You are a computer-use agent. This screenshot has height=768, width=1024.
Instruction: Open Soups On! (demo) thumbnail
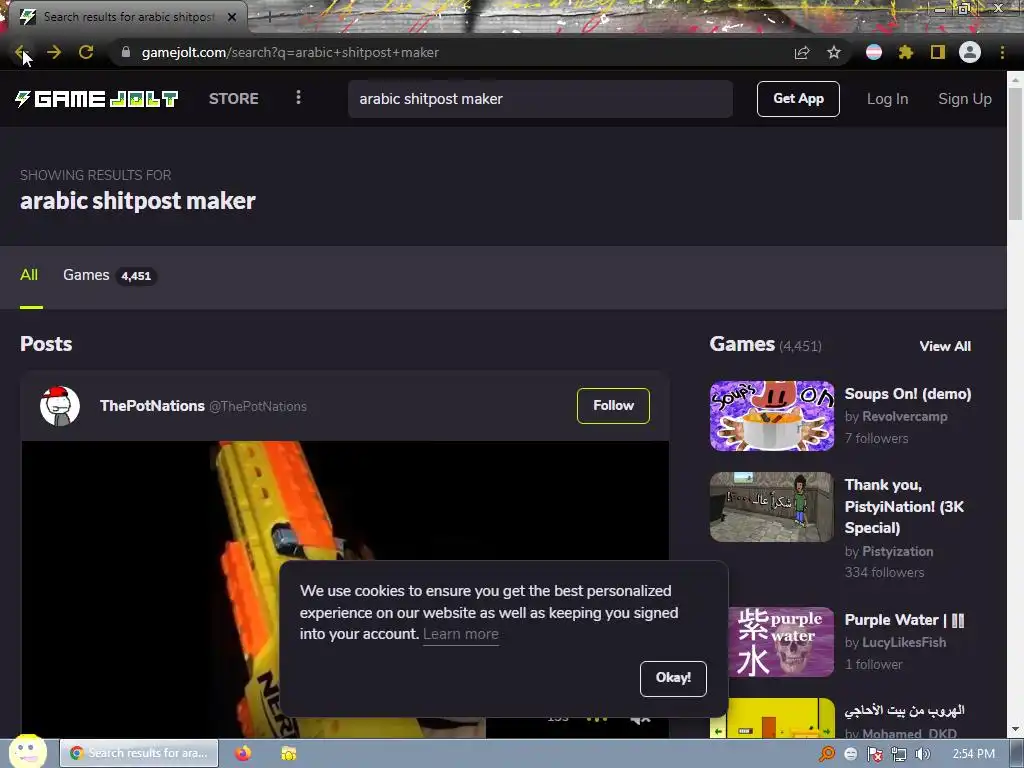pos(772,416)
